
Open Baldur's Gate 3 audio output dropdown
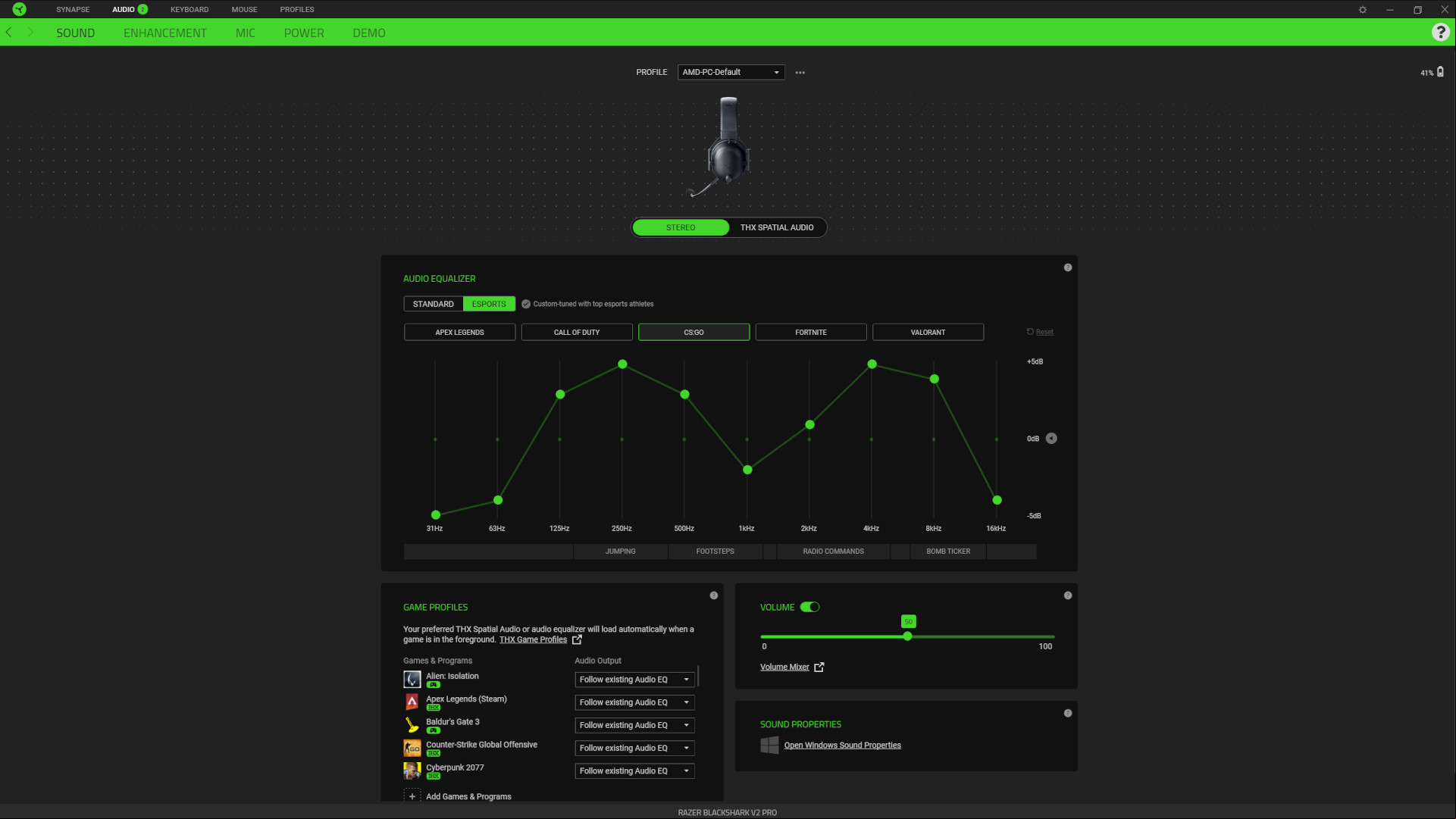pos(634,725)
